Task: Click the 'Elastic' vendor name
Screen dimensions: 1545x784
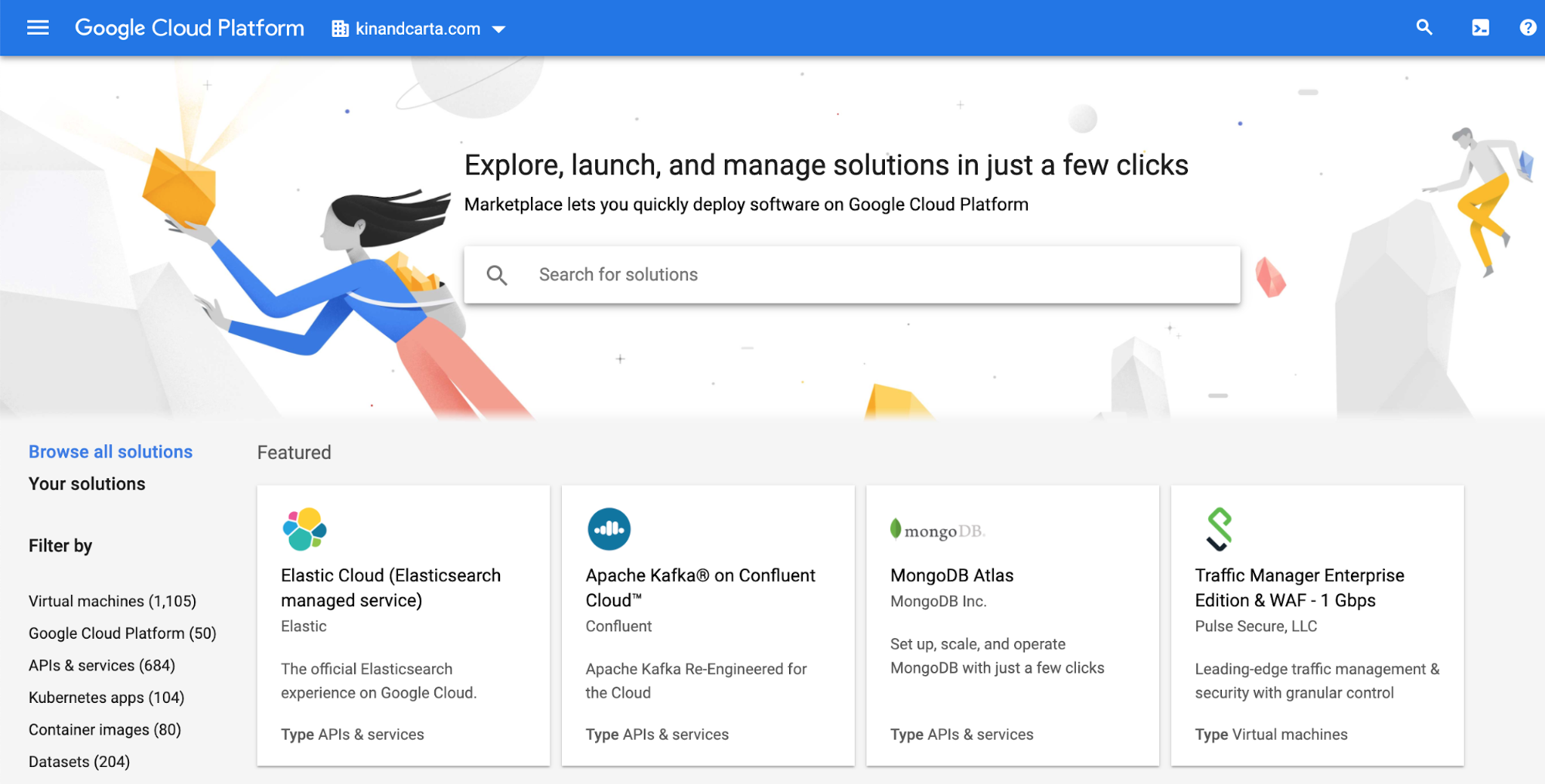Action: (x=304, y=626)
